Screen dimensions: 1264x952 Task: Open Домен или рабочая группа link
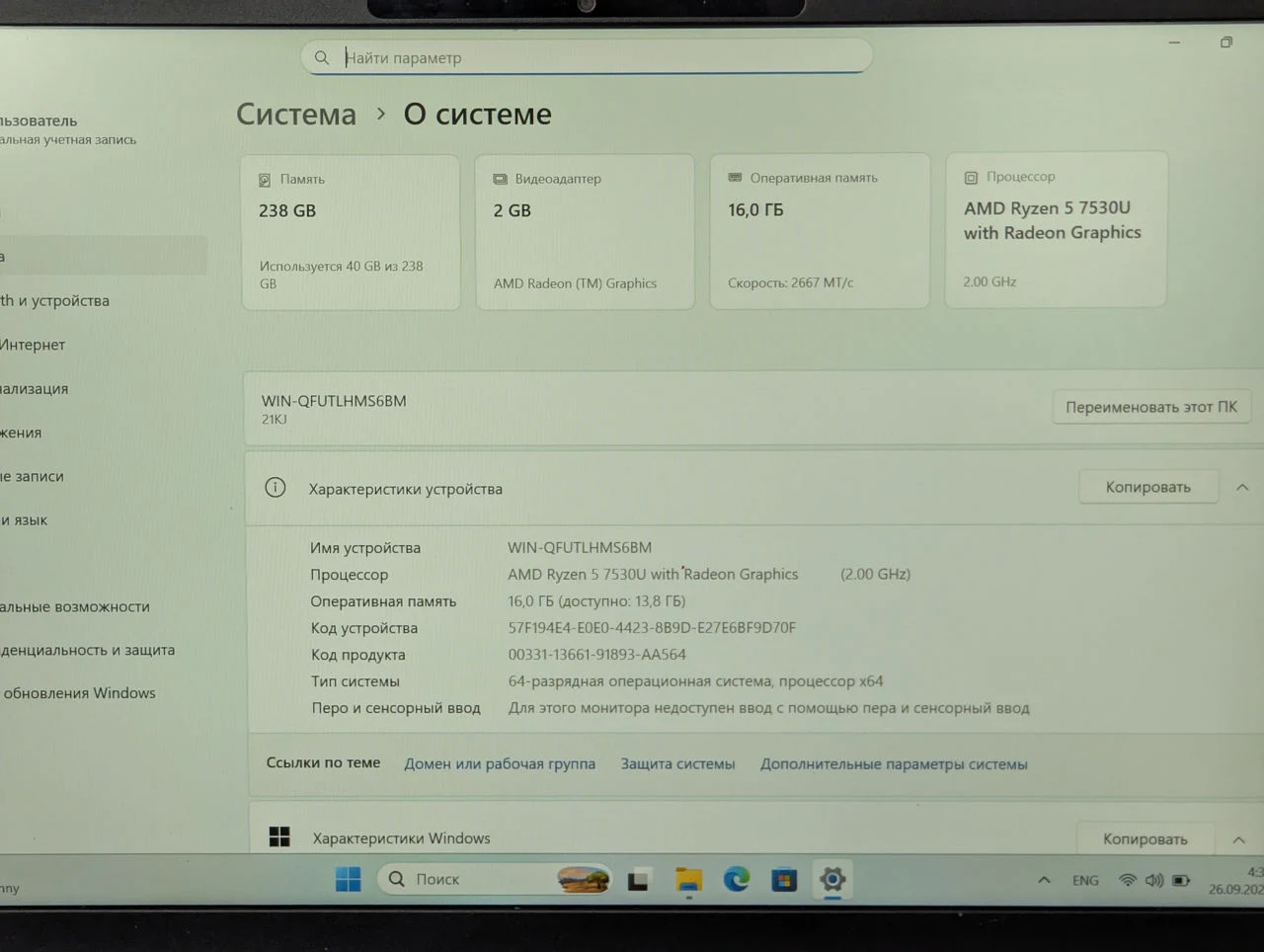(500, 763)
